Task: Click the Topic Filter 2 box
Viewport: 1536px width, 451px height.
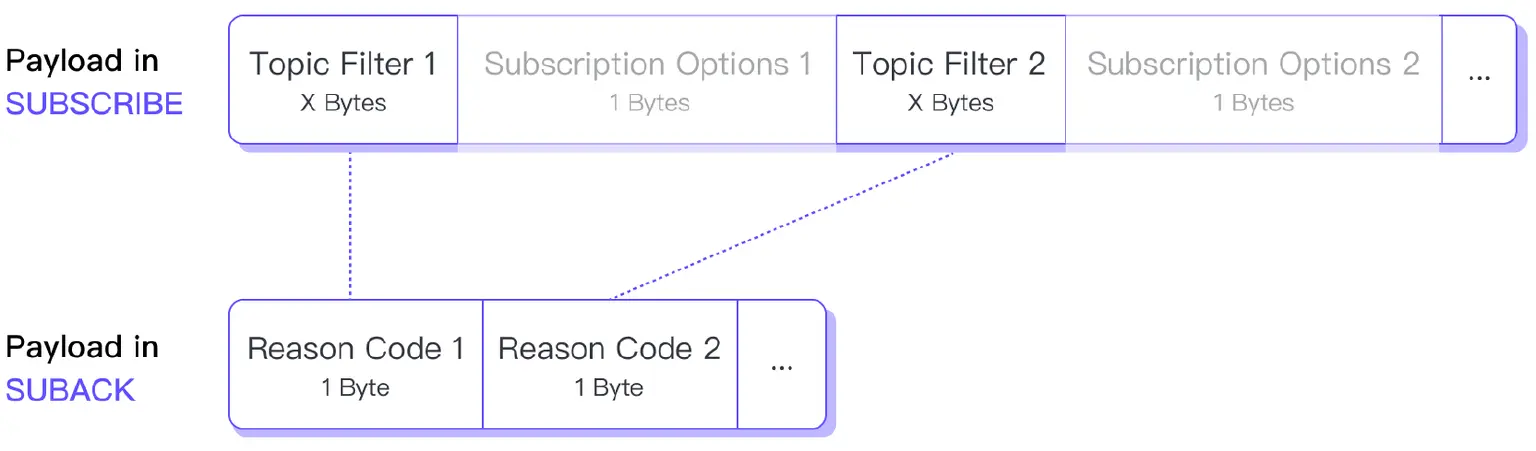Action: (949, 79)
